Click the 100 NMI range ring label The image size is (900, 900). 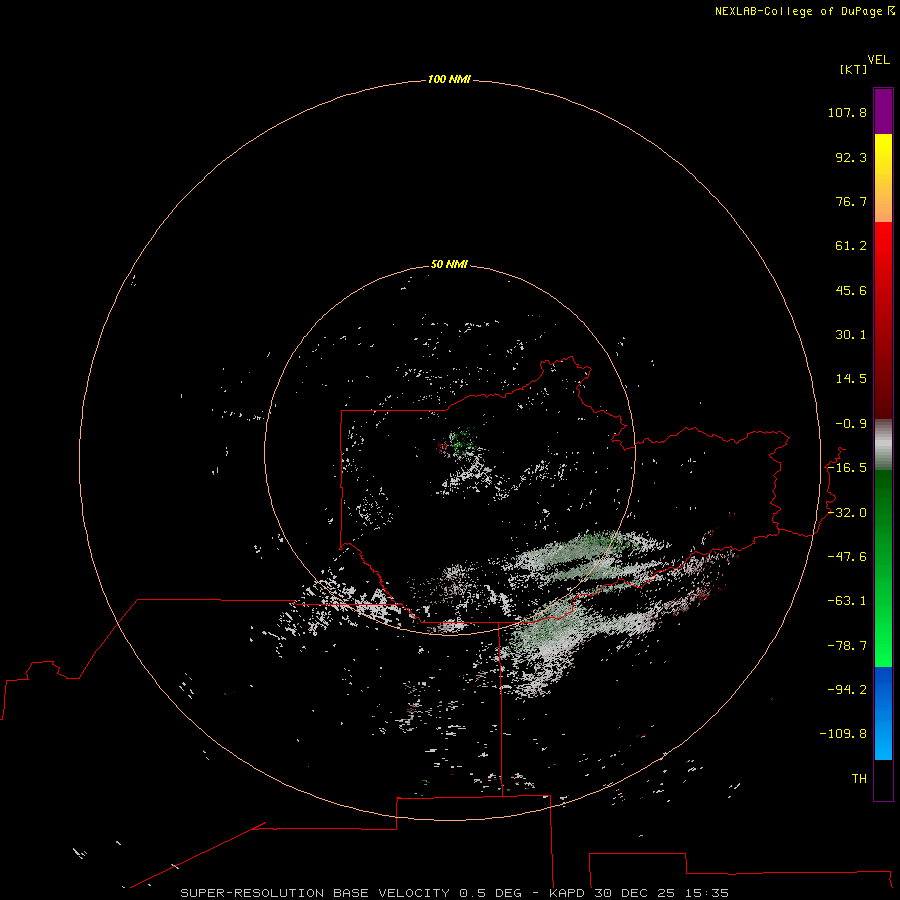449,79
